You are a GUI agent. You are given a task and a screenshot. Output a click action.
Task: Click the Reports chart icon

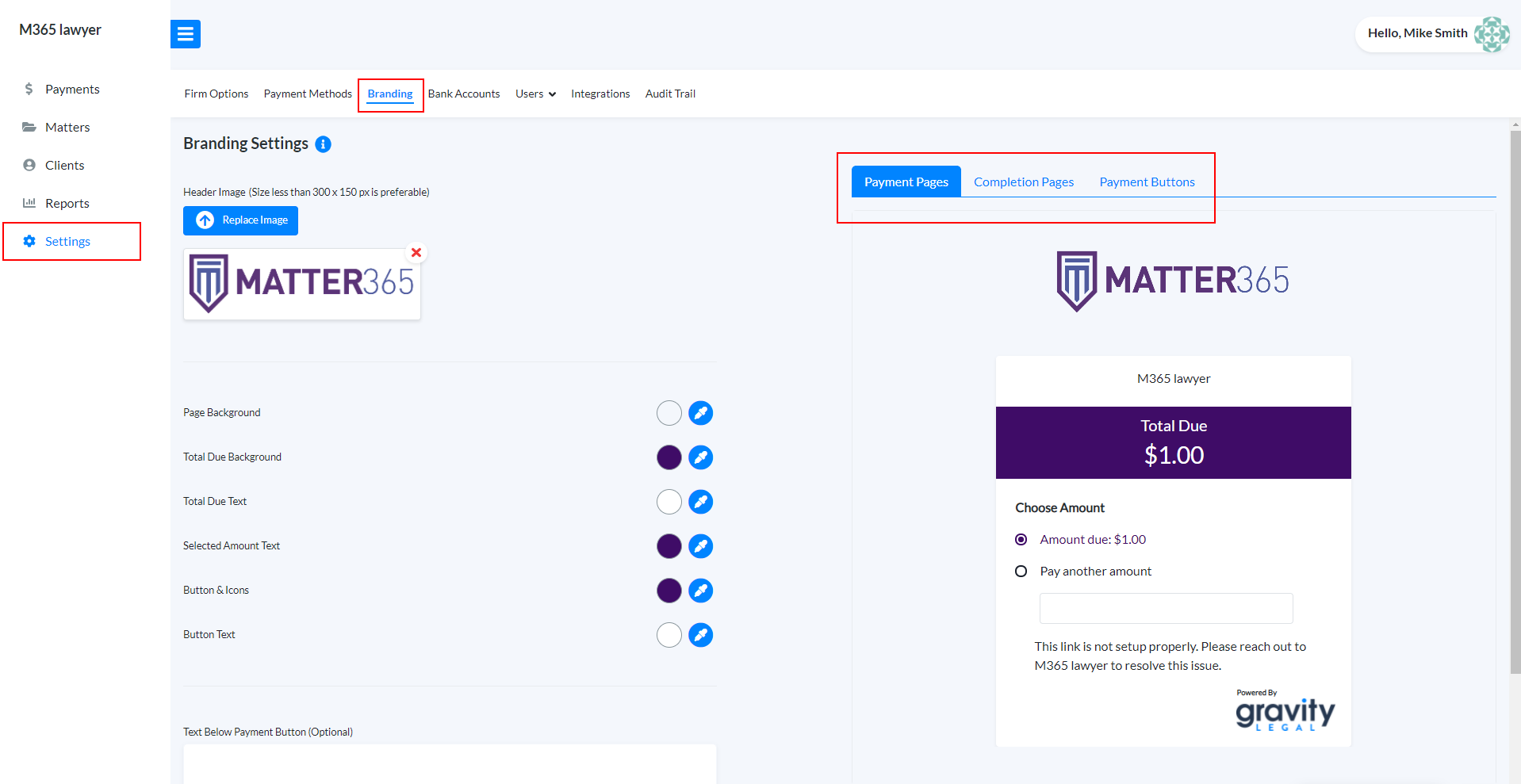coord(29,203)
